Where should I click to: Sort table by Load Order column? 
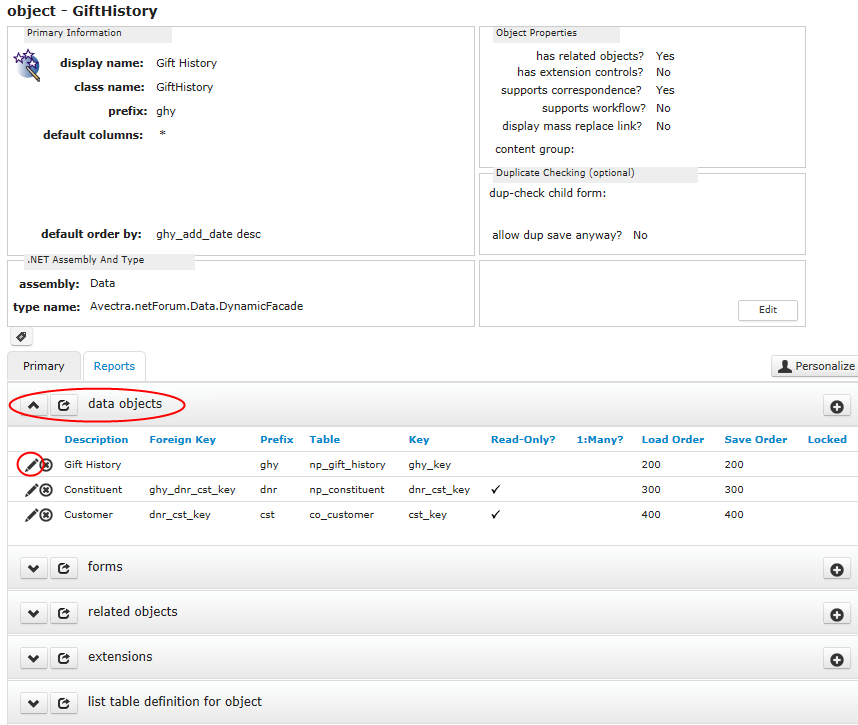[672, 439]
